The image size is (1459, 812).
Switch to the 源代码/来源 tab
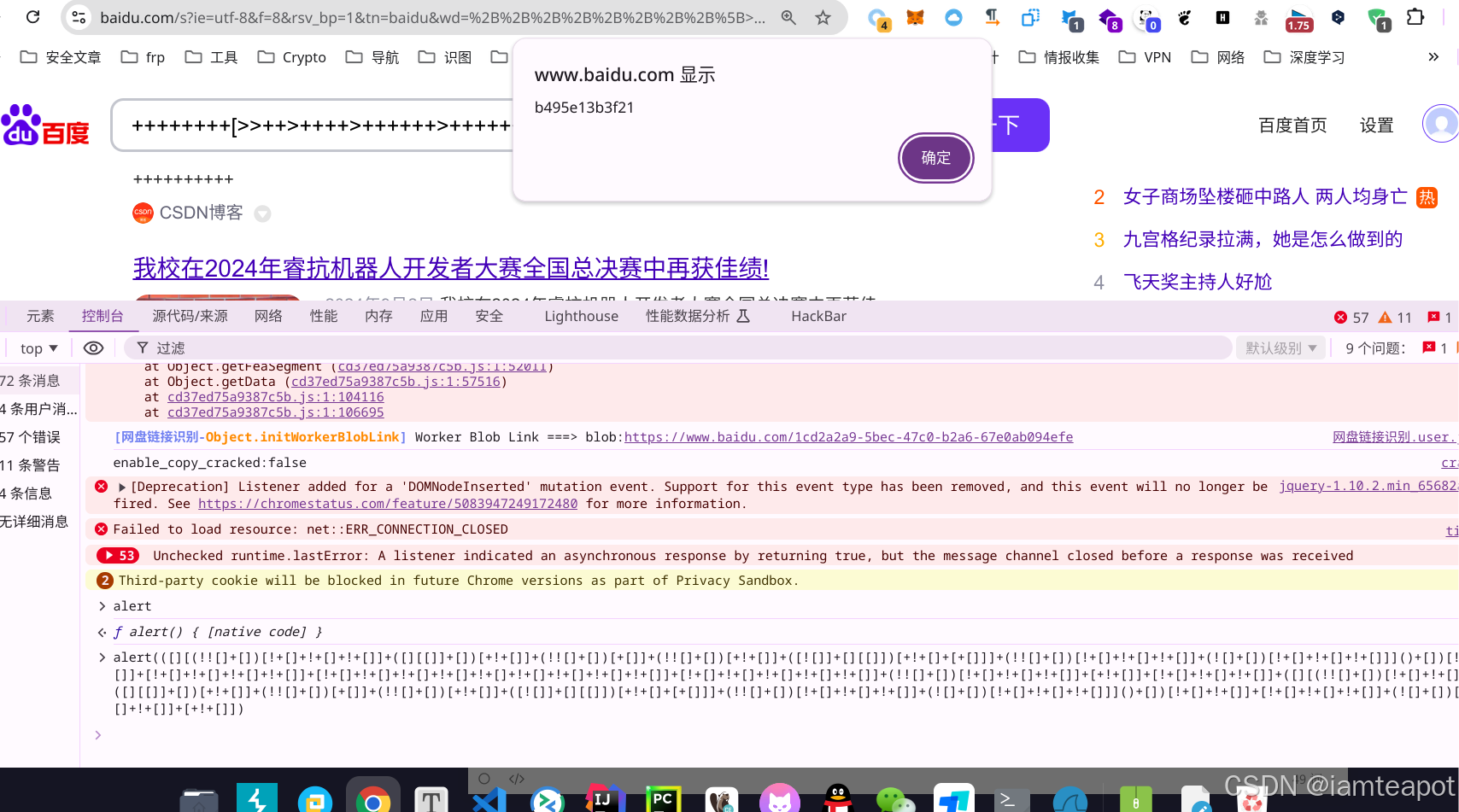(x=190, y=316)
